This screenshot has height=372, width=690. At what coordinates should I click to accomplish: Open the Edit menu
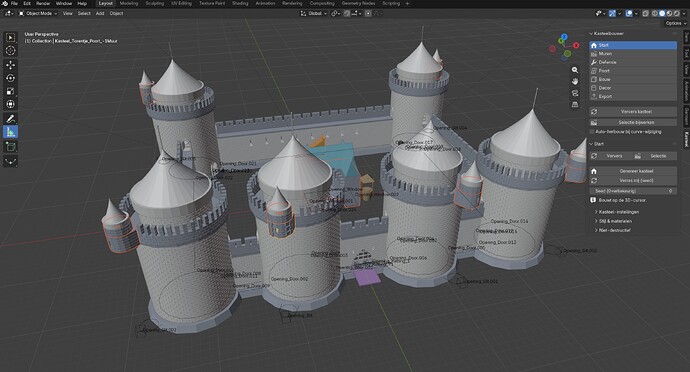(27, 4)
